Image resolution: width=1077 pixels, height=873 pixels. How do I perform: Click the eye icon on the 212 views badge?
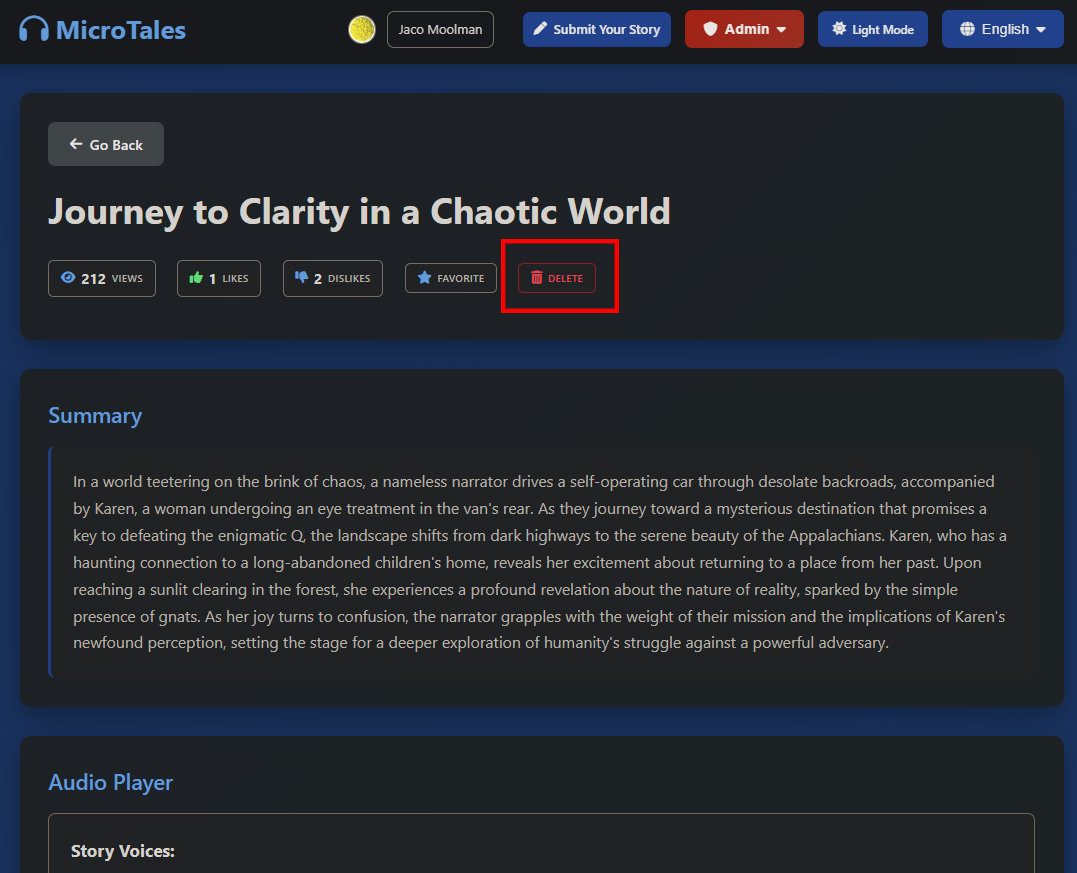click(68, 278)
